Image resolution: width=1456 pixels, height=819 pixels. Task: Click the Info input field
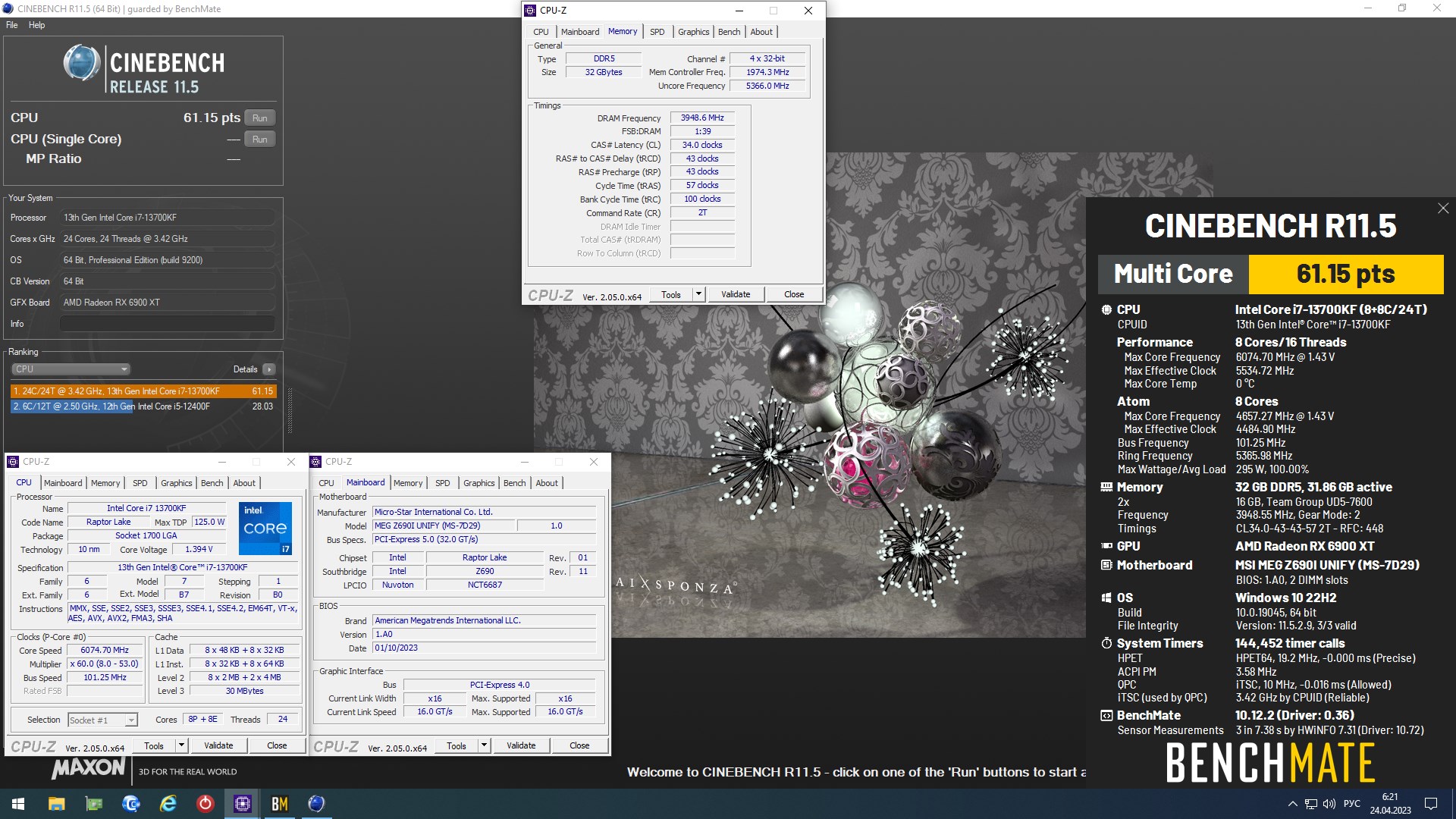(x=168, y=324)
